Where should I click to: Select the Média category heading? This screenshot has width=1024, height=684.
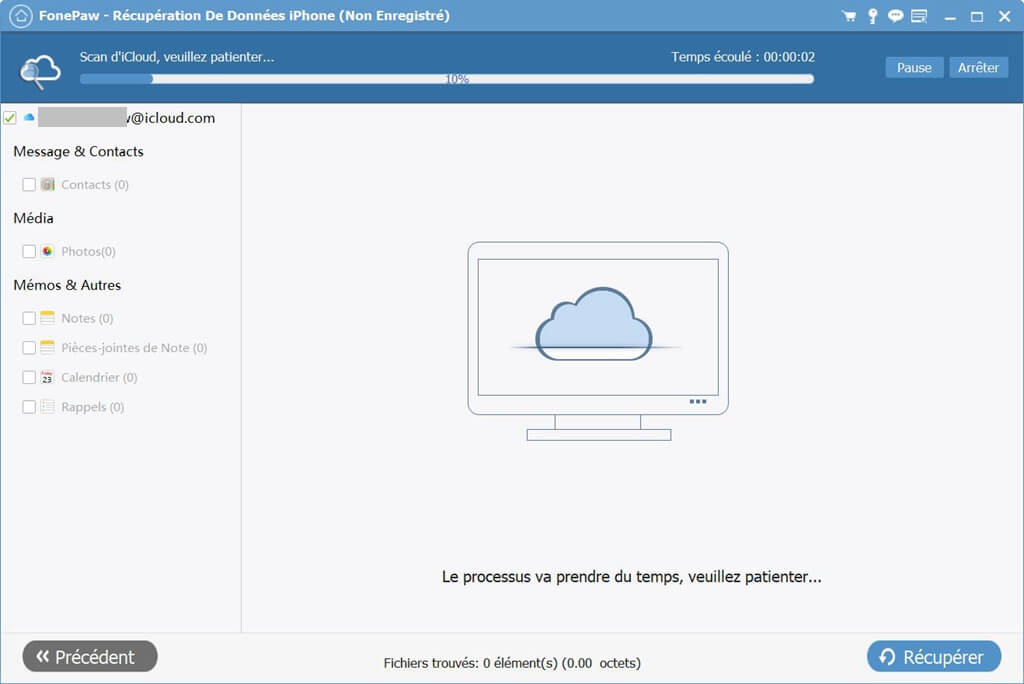(33, 218)
